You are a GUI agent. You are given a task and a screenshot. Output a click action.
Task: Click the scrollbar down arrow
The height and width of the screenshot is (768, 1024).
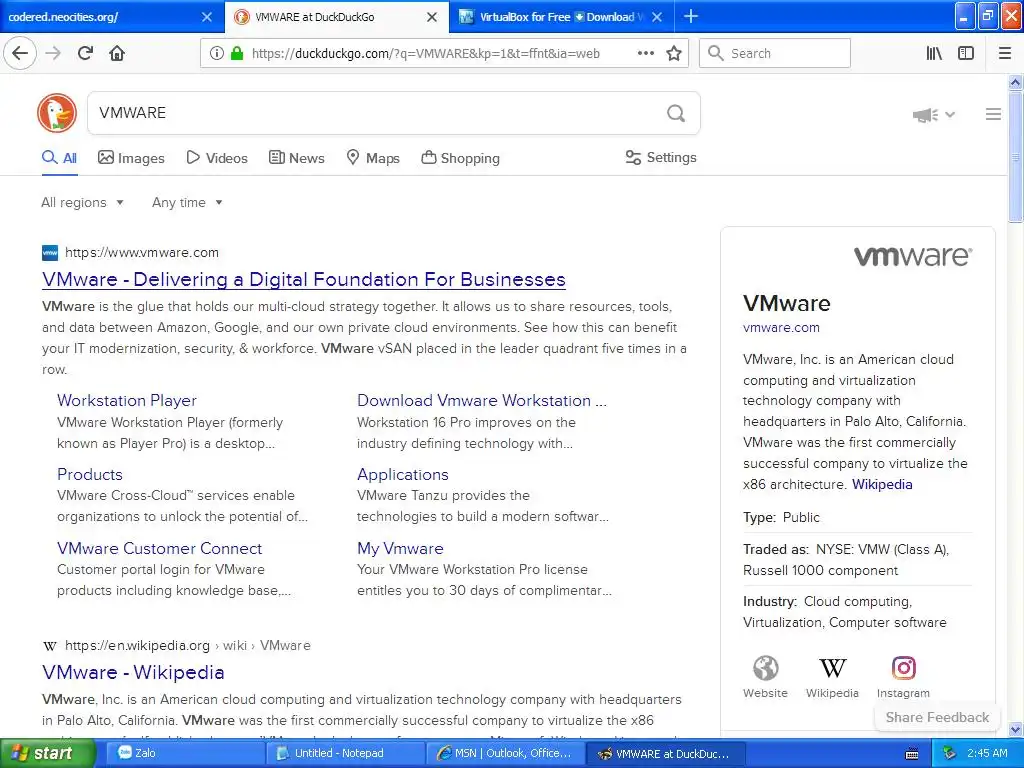1016,729
